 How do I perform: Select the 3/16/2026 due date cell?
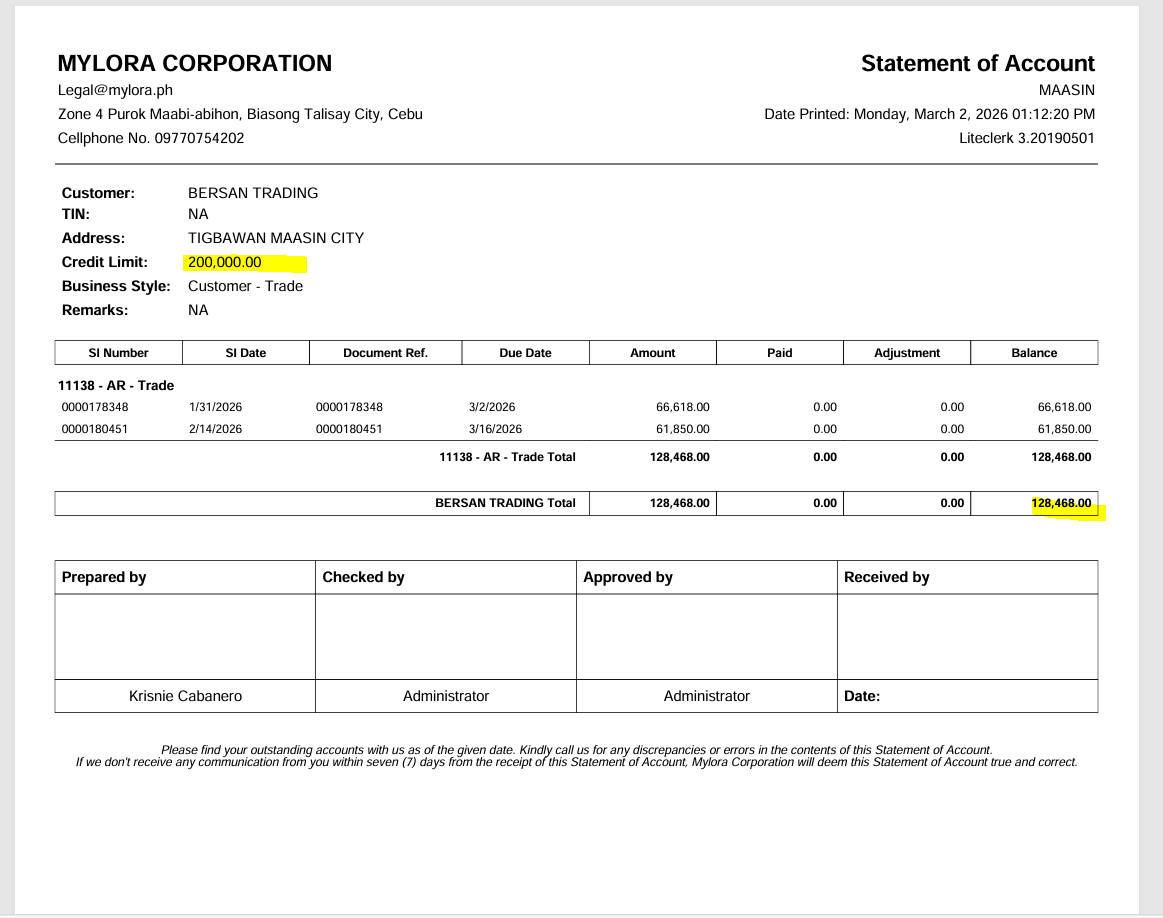[495, 429]
